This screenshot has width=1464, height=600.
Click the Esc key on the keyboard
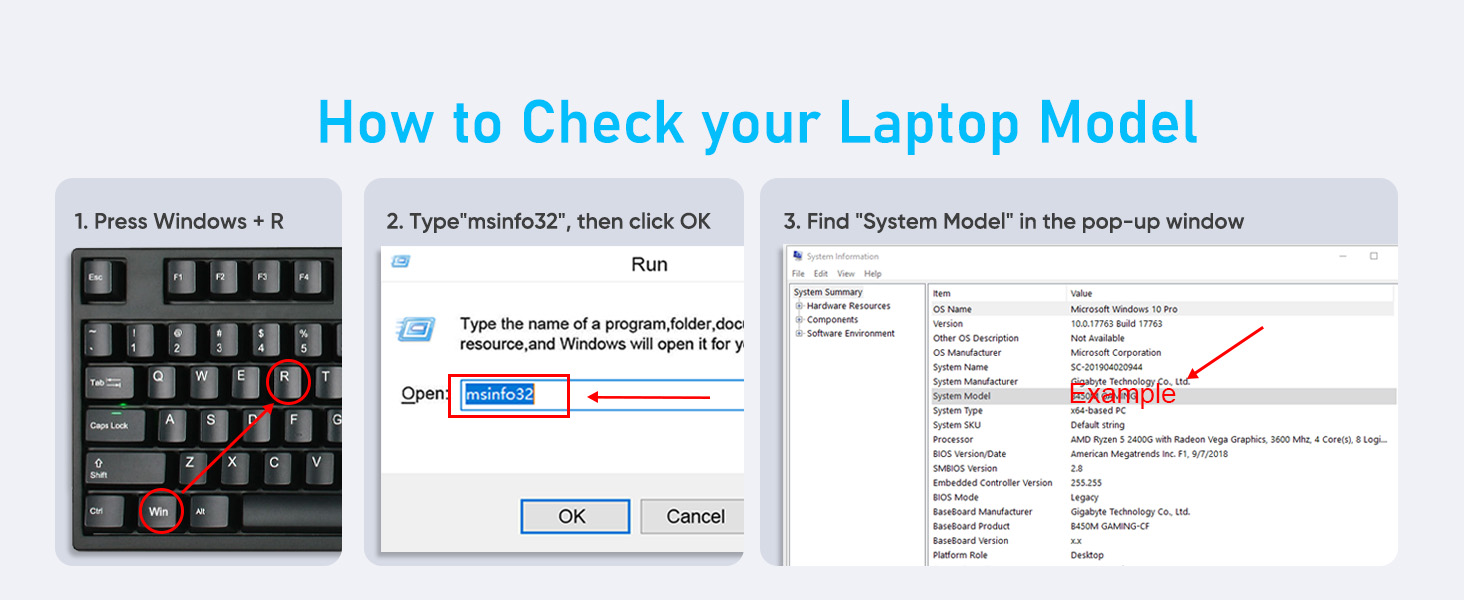(96, 278)
